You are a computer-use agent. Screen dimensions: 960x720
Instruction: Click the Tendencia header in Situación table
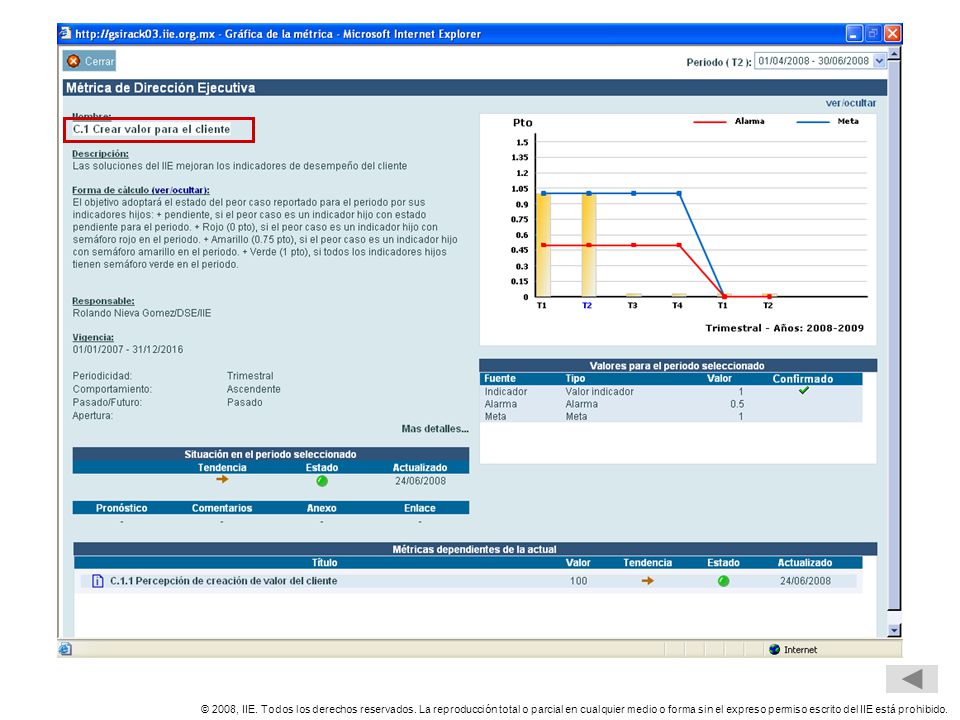222,467
